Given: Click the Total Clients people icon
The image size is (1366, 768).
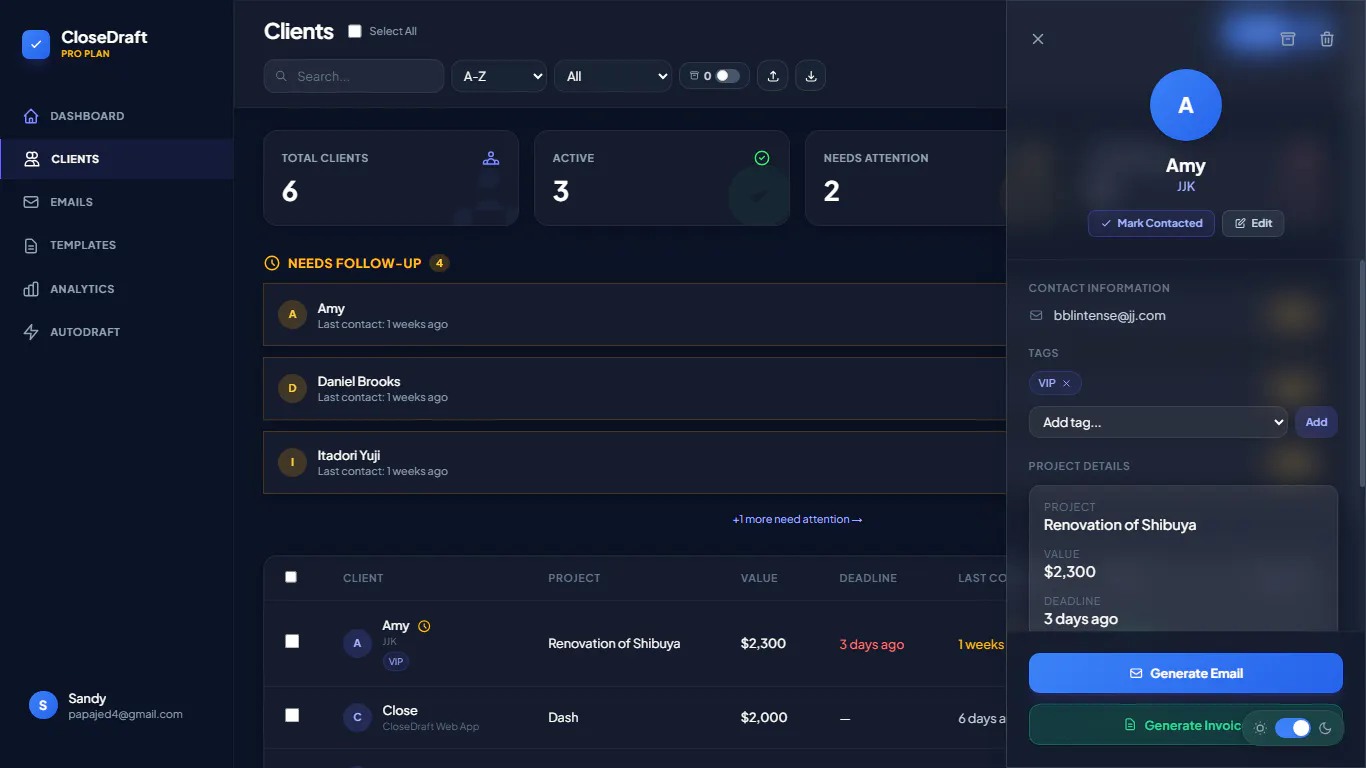Looking at the screenshot, I should (x=491, y=158).
